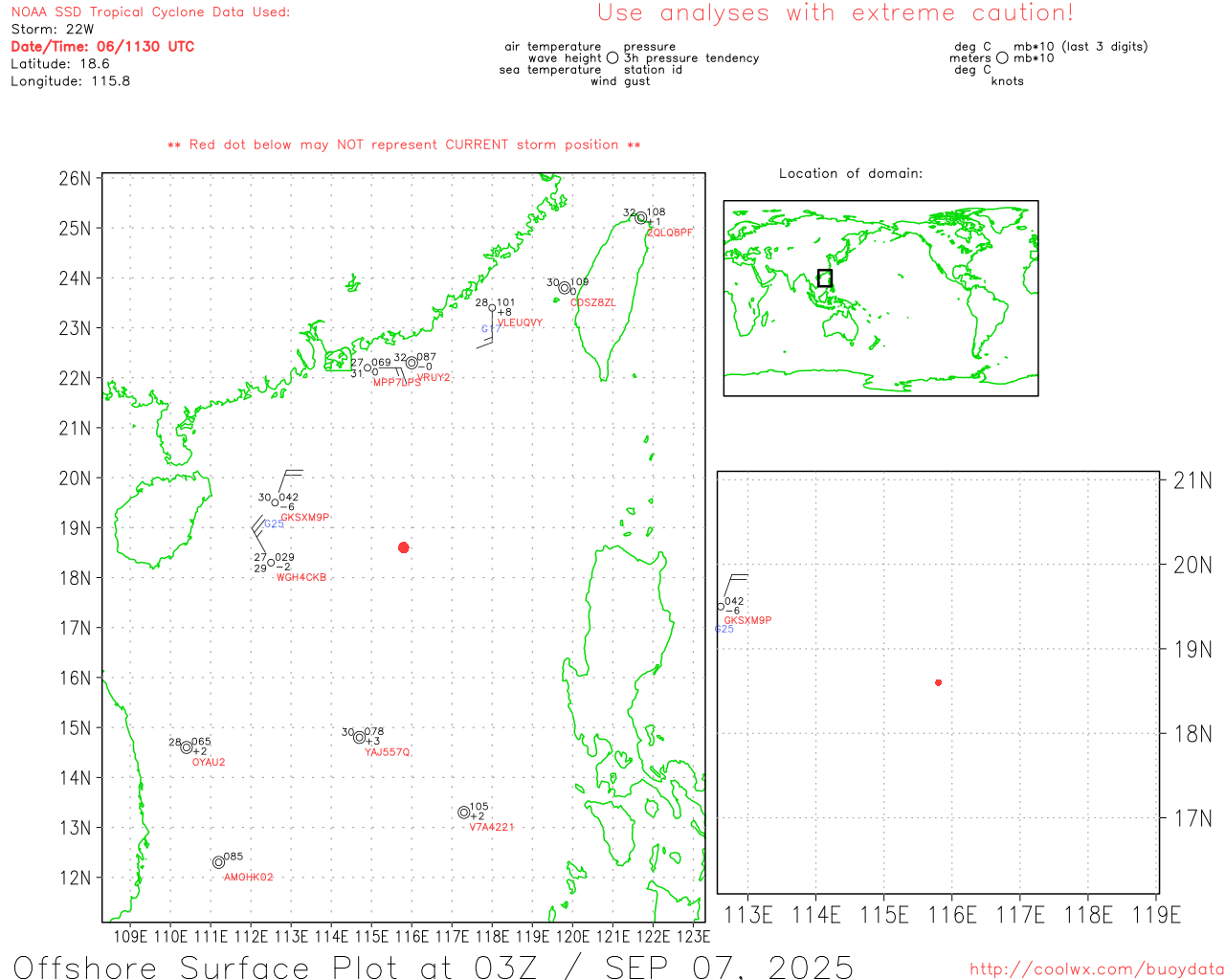Select the station circle for VLEUQVY
This screenshot has height=980, width=1225.
point(492,308)
